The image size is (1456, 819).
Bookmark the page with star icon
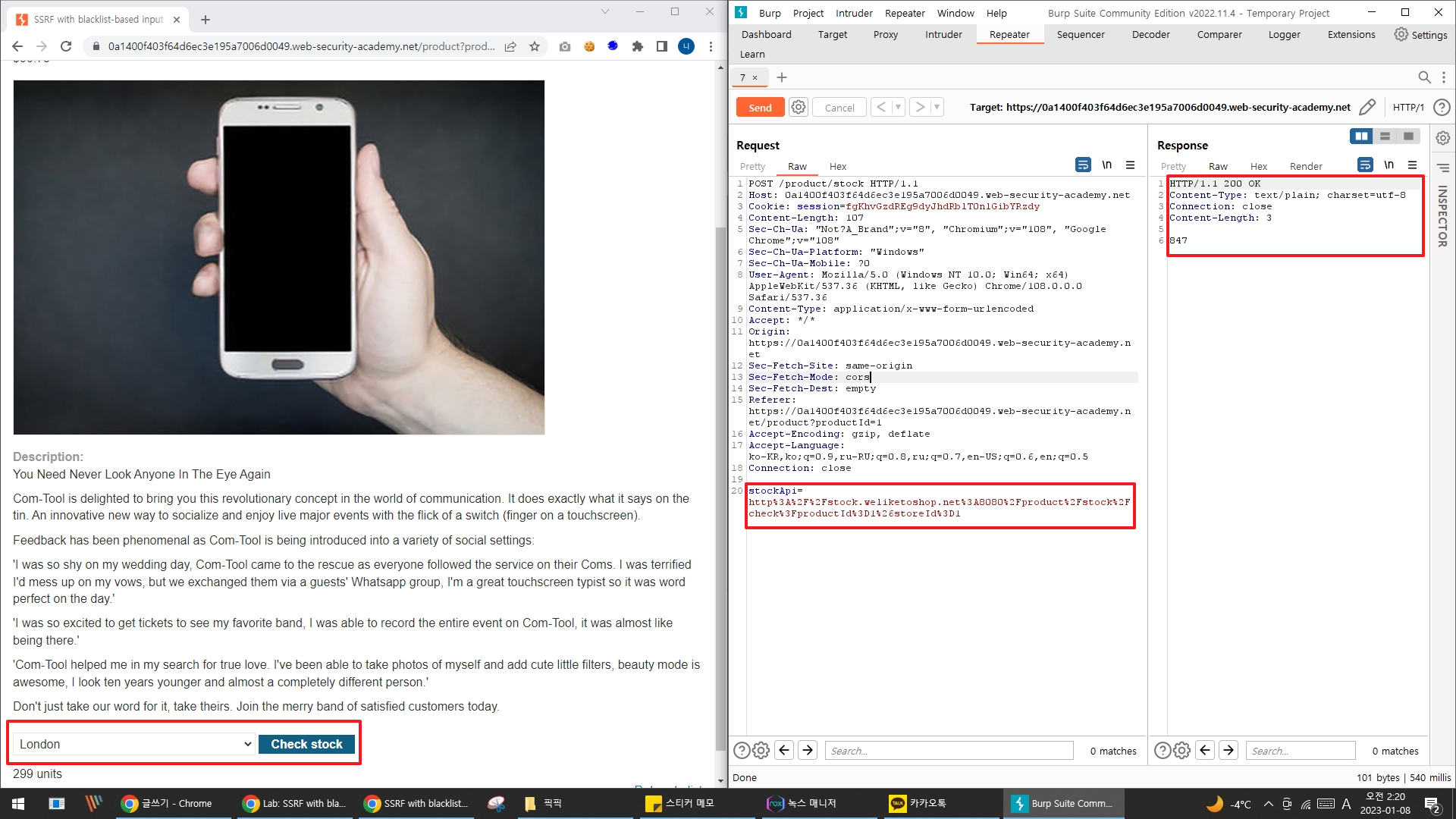[535, 46]
